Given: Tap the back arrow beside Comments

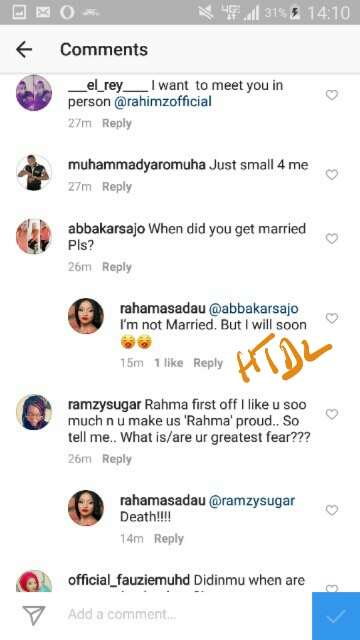Looking at the screenshot, I should 24,49.
